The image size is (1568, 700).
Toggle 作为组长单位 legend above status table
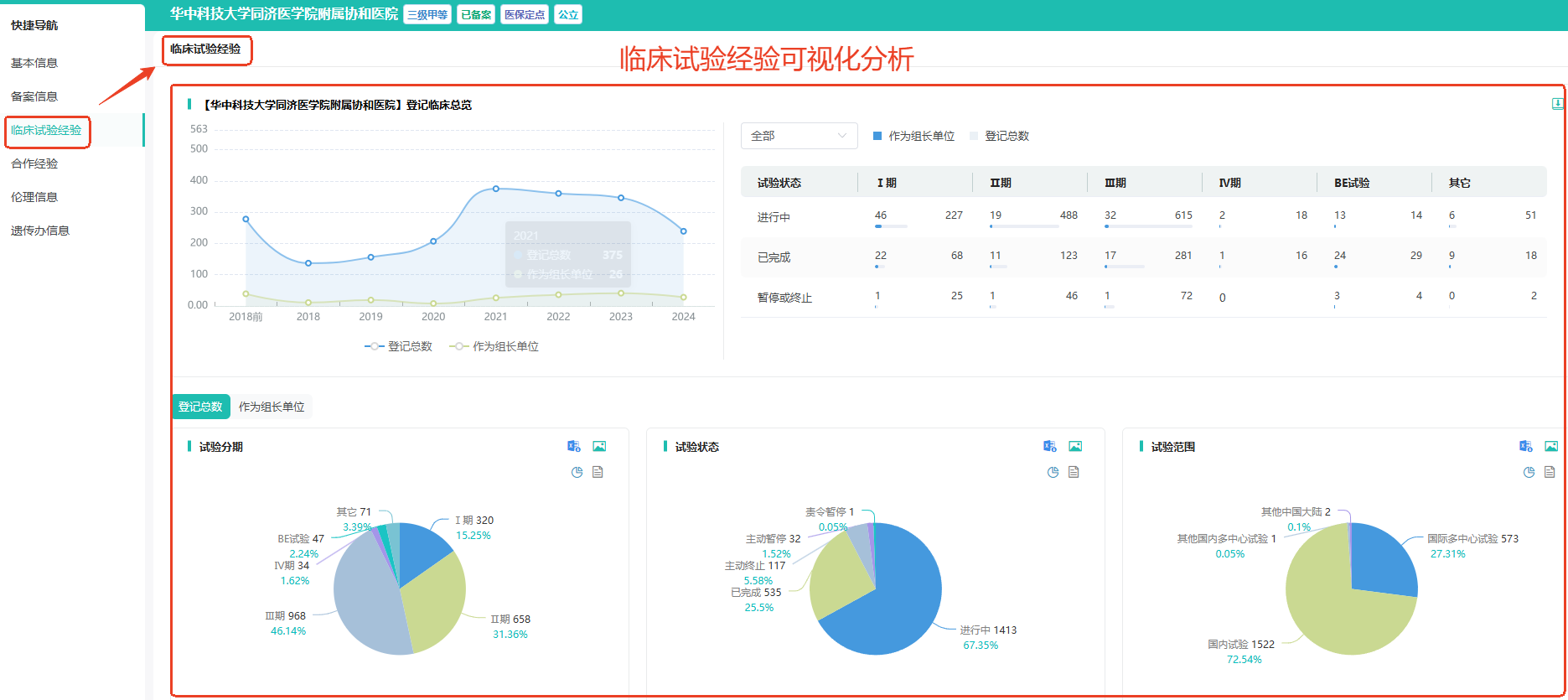pos(913,136)
